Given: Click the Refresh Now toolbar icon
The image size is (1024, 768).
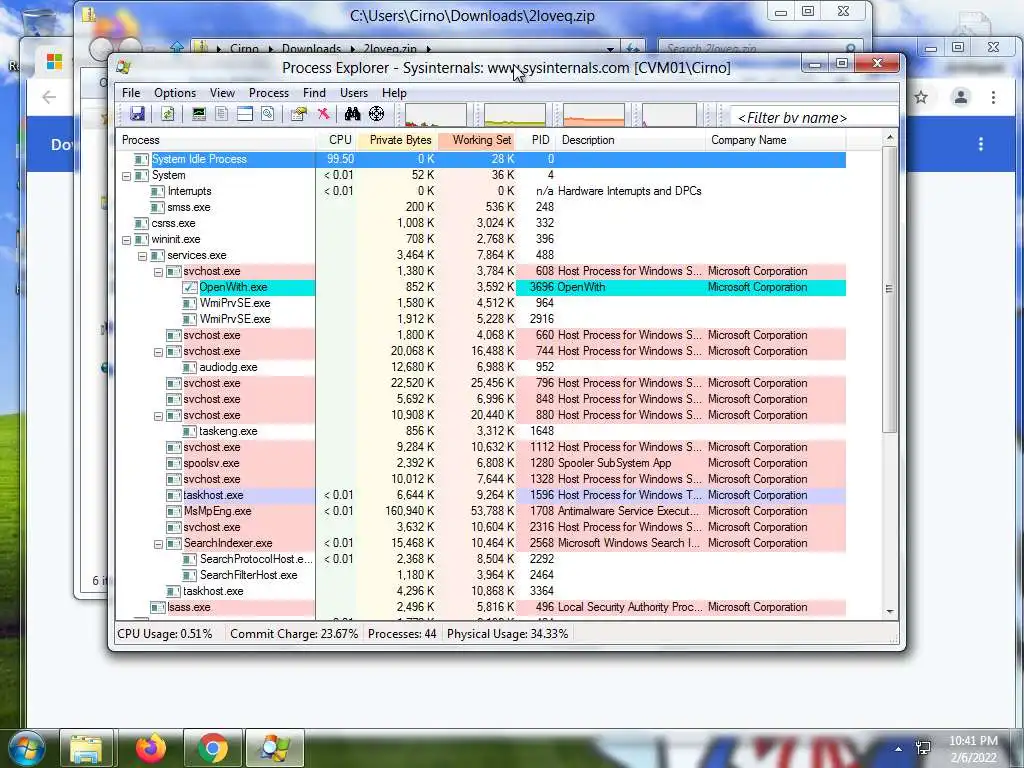Looking at the screenshot, I should coord(168,114).
